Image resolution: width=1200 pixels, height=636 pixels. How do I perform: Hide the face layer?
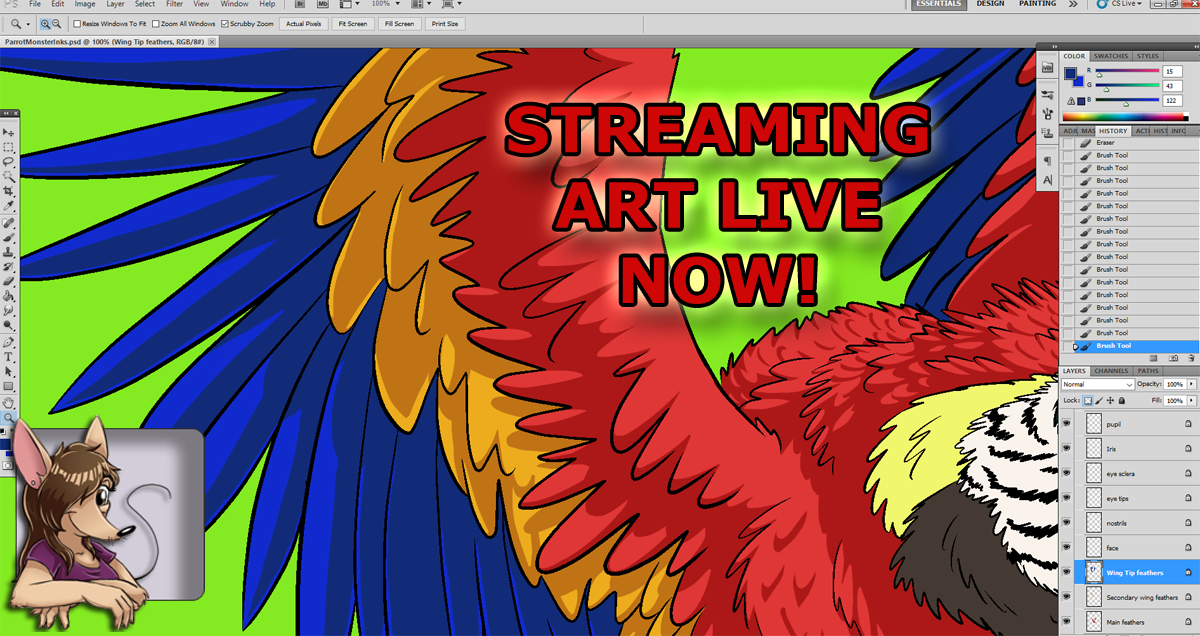coord(1066,548)
